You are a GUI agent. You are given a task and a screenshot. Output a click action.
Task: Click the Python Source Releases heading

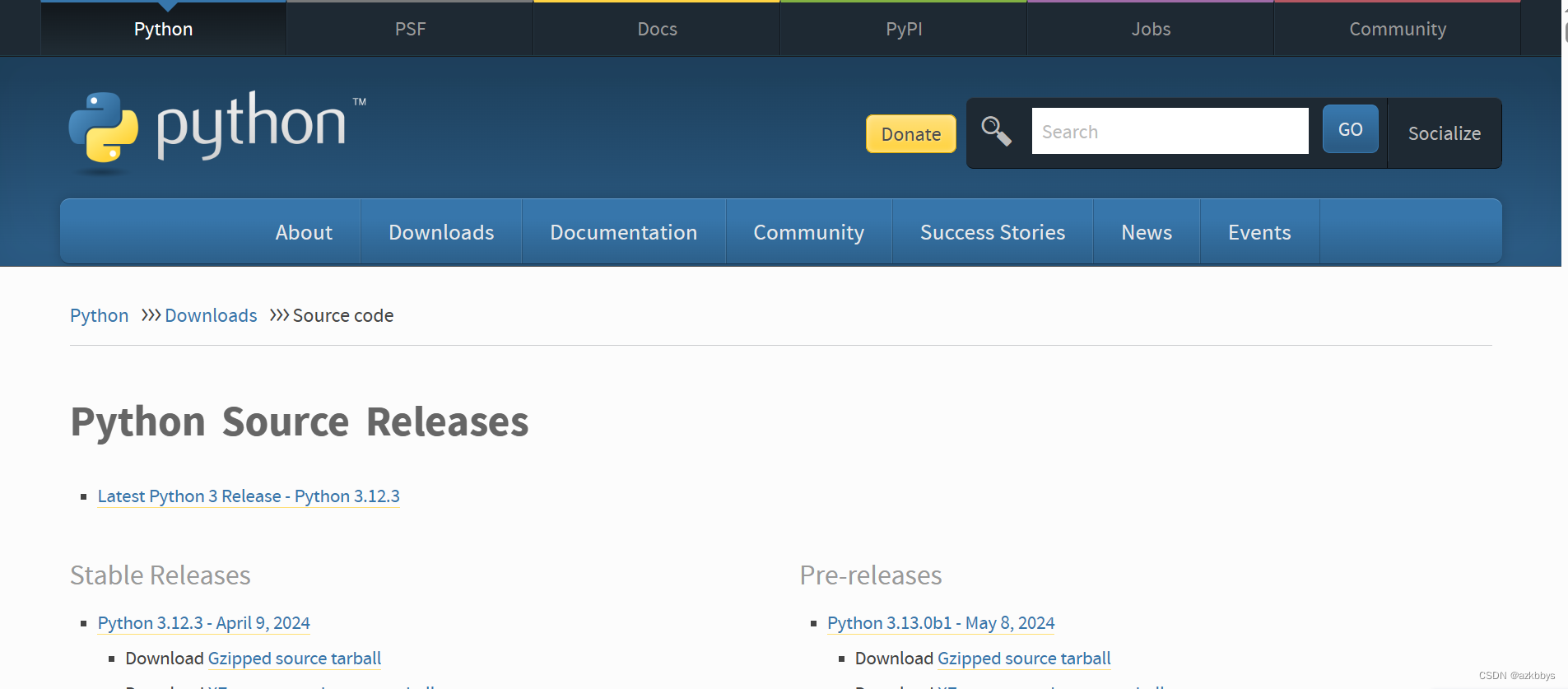point(300,421)
